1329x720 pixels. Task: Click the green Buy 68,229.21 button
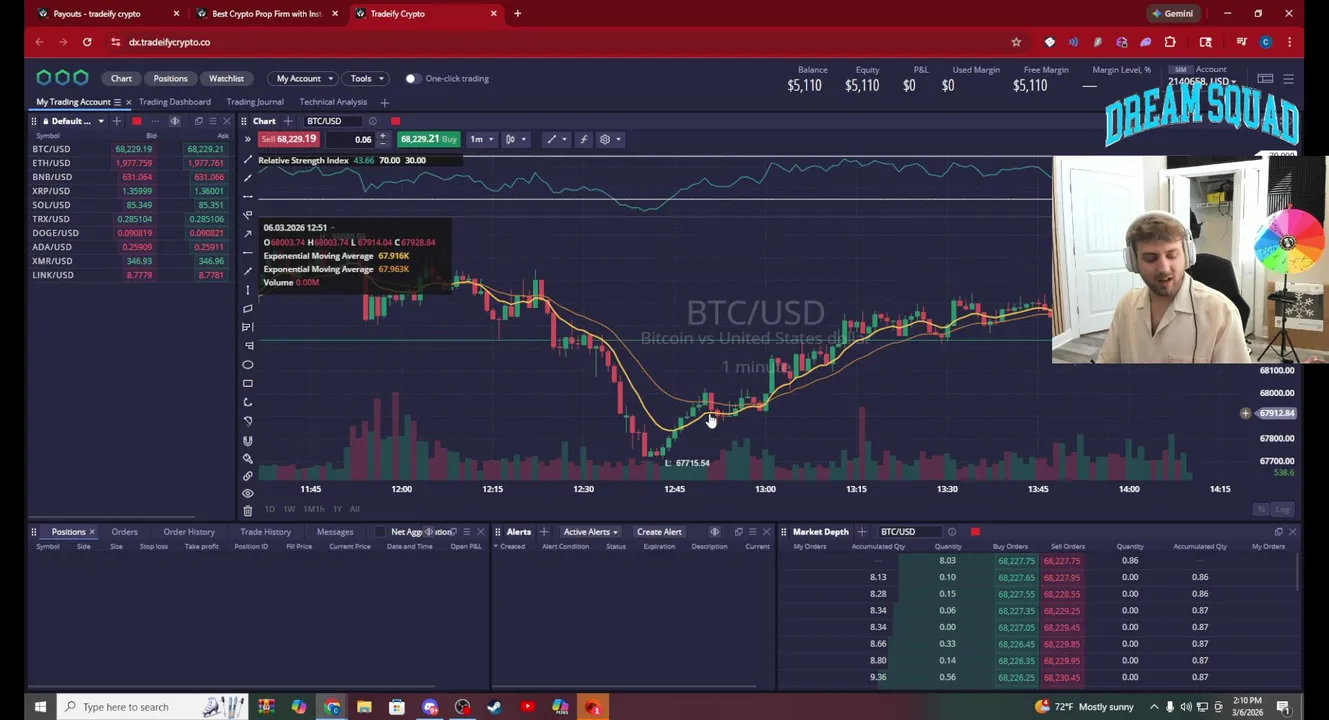point(428,139)
